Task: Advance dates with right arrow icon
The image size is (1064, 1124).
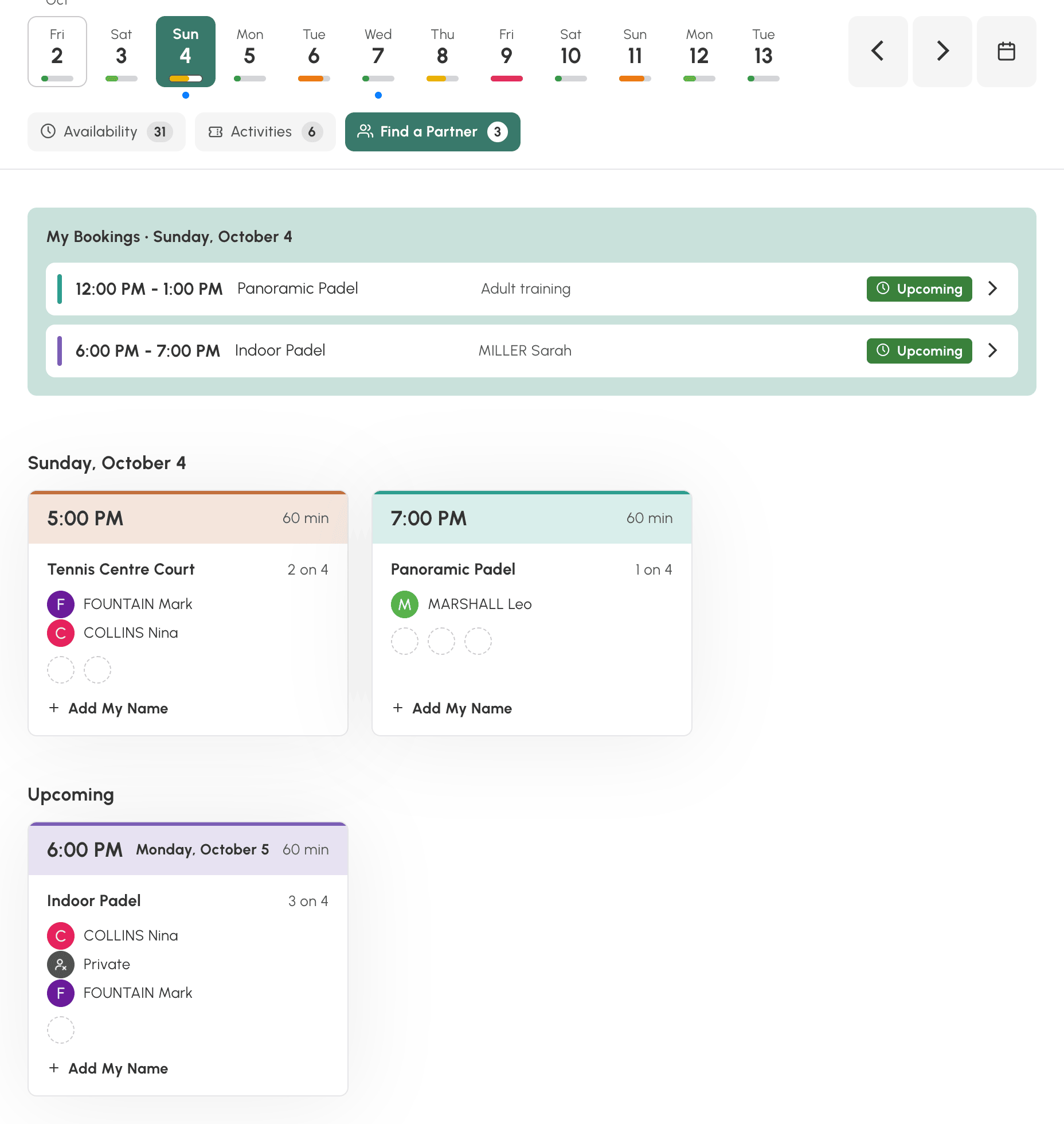Action: [942, 52]
